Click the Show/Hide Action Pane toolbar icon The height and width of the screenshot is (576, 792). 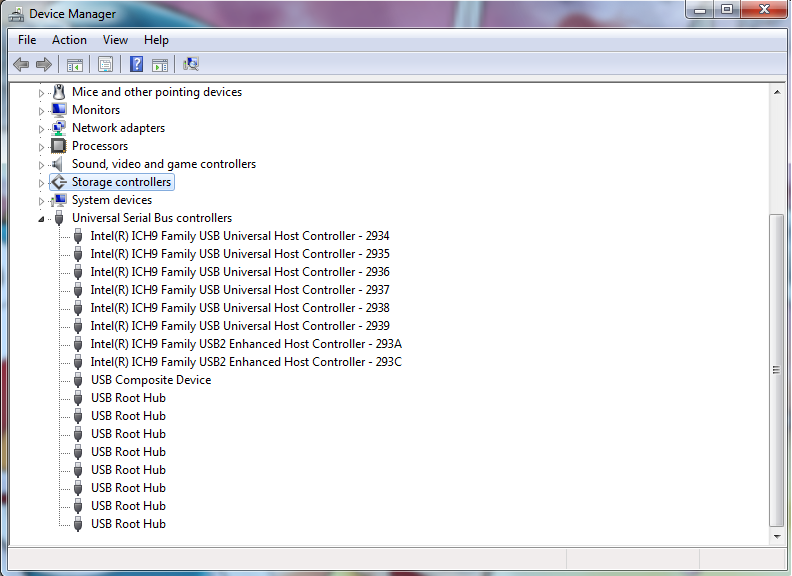tap(160, 65)
